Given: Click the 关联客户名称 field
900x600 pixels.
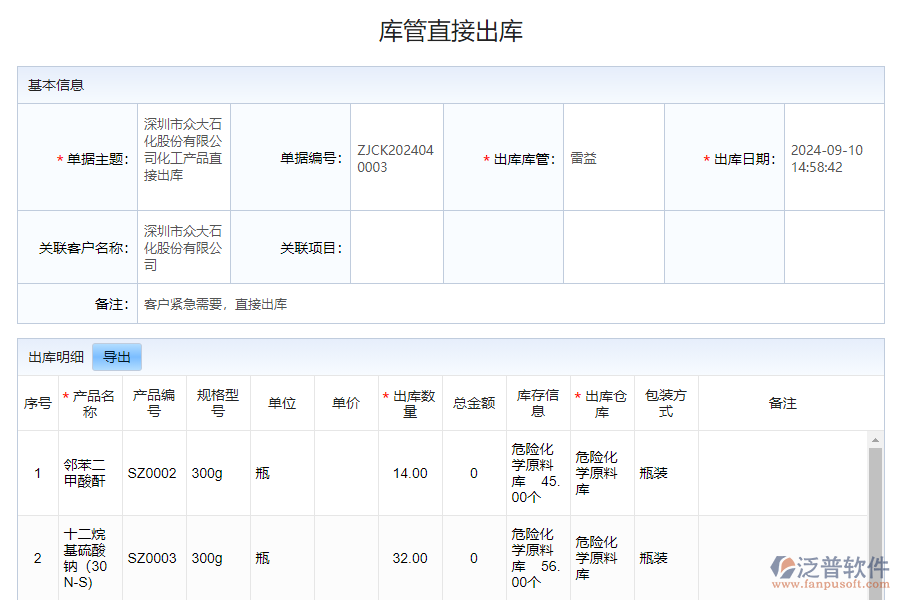Looking at the screenshot, I should pyautogui.click(x=182, y=247).
